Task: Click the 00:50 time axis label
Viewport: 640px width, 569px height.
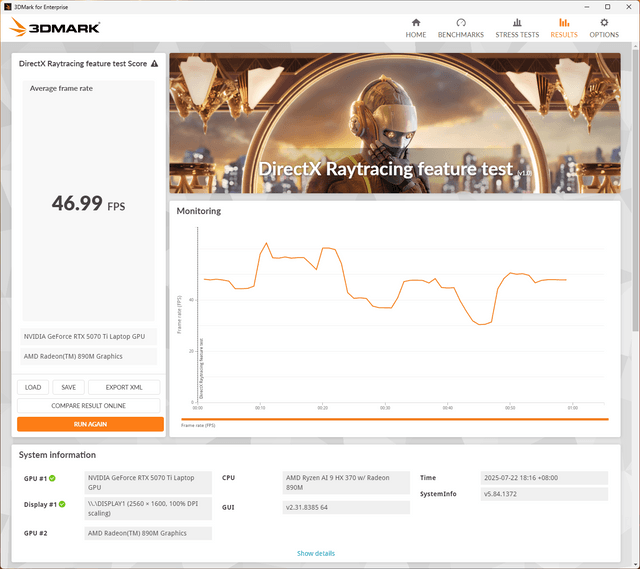Action: pos(510,408)
